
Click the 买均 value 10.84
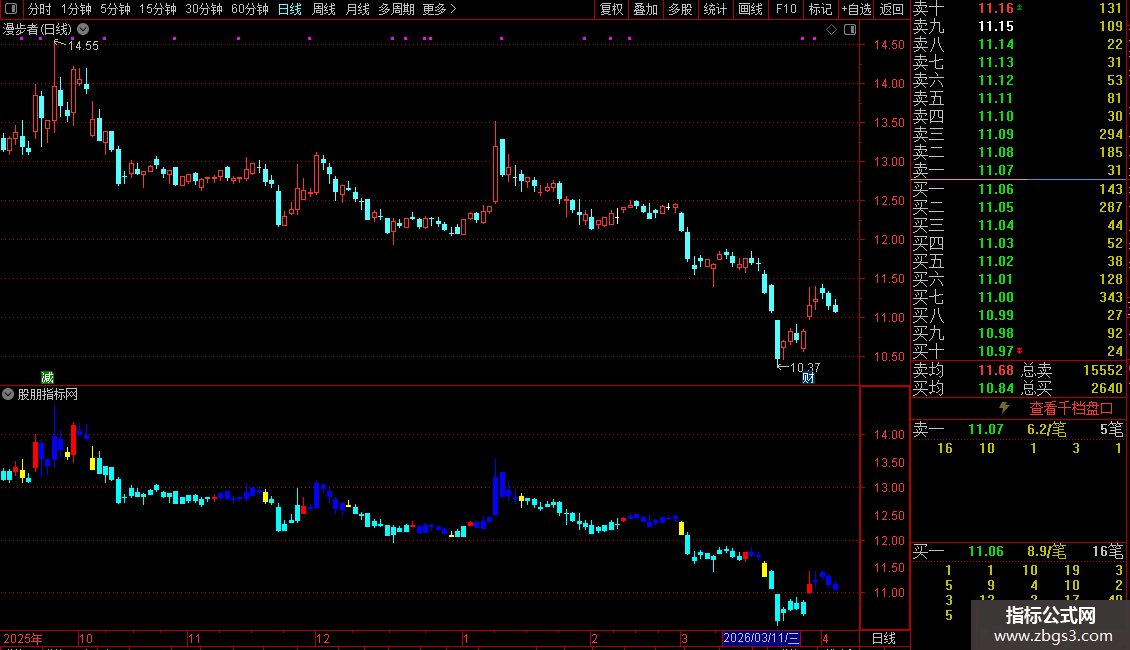pos(995,388)
